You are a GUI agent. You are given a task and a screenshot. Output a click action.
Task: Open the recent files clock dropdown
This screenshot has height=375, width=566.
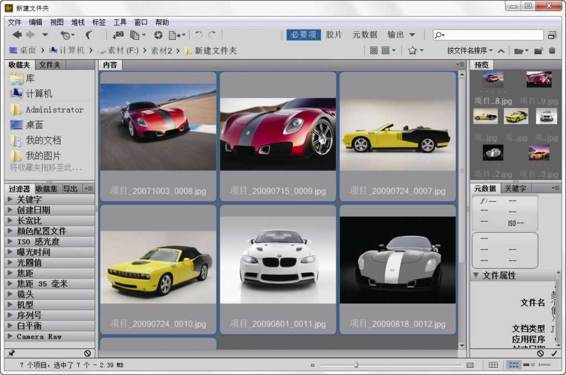pos(67,35)
